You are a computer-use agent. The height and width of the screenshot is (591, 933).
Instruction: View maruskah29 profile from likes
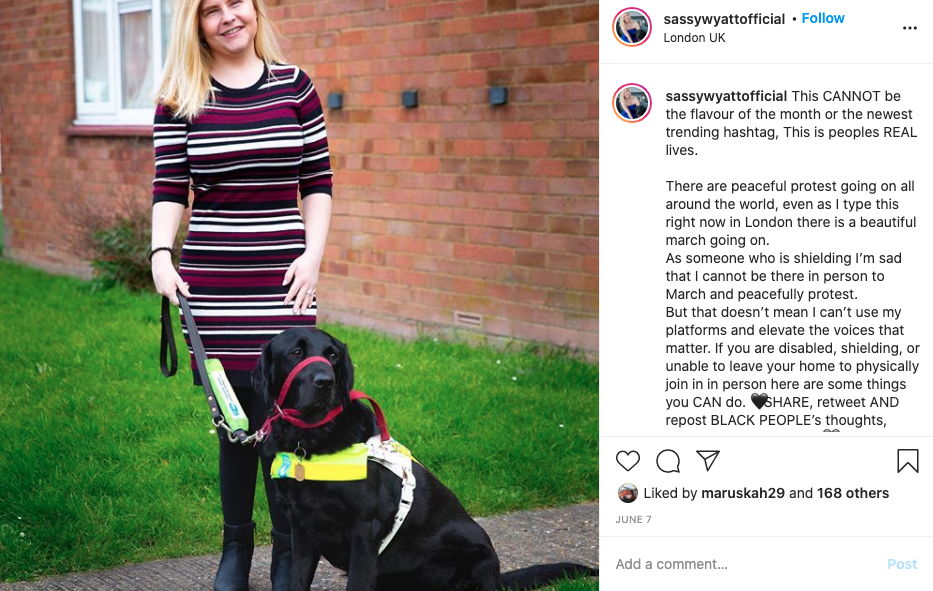[743, 493]
